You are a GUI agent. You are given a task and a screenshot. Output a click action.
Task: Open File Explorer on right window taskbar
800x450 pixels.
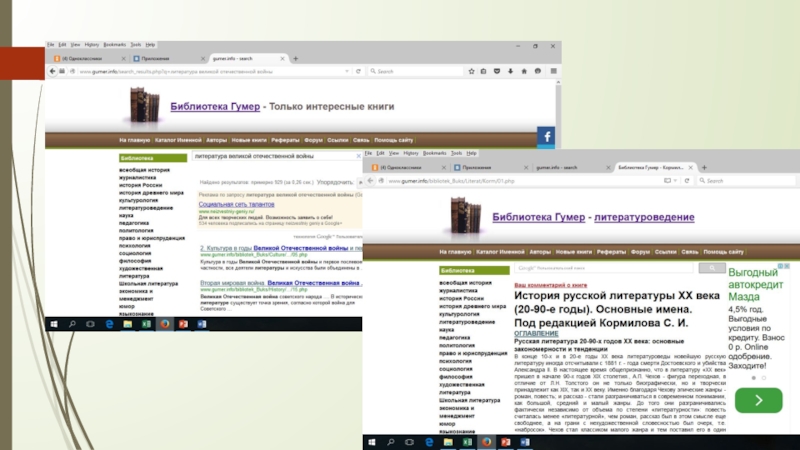448,442
